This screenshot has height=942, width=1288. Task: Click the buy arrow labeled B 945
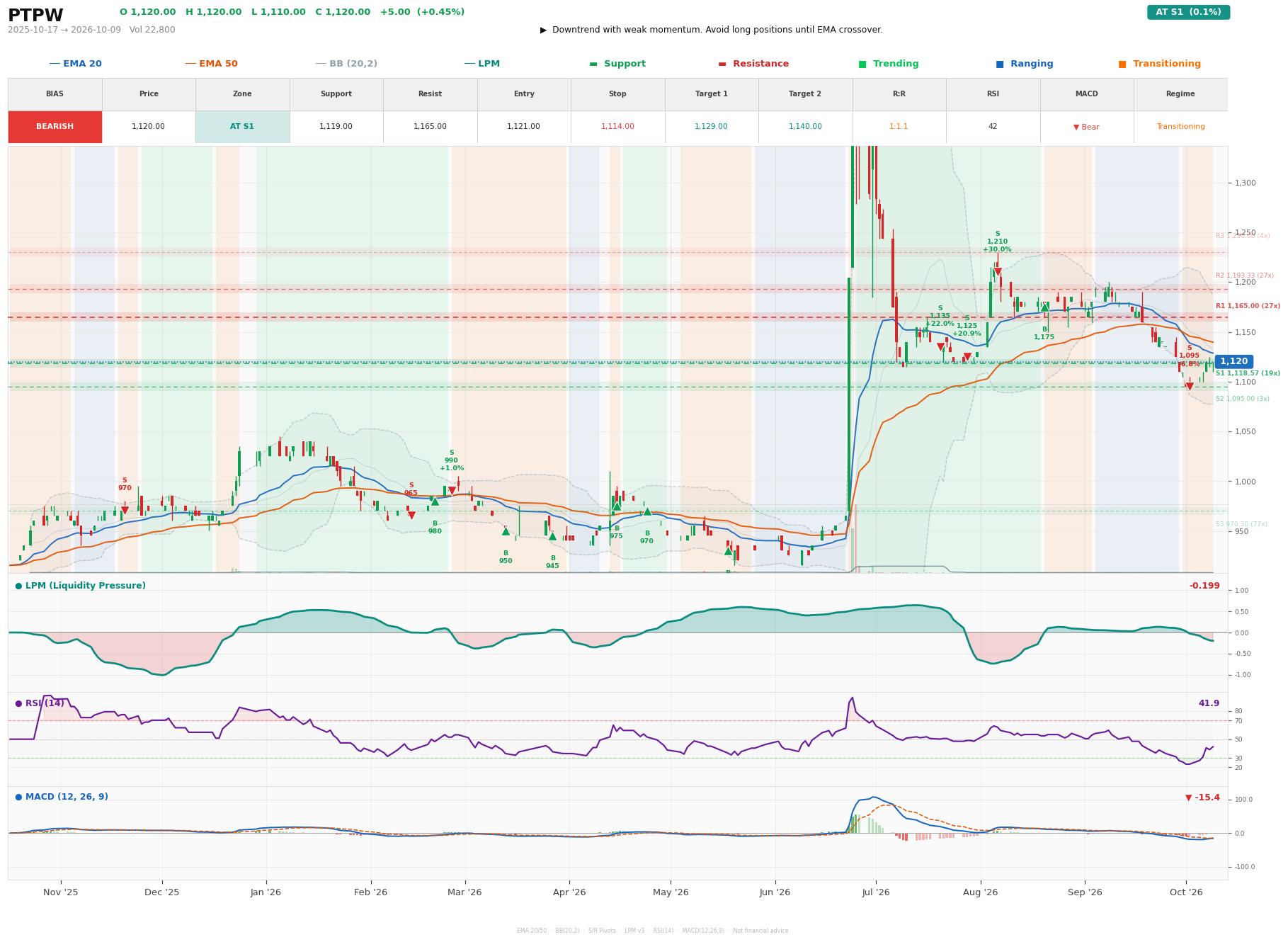552,536
